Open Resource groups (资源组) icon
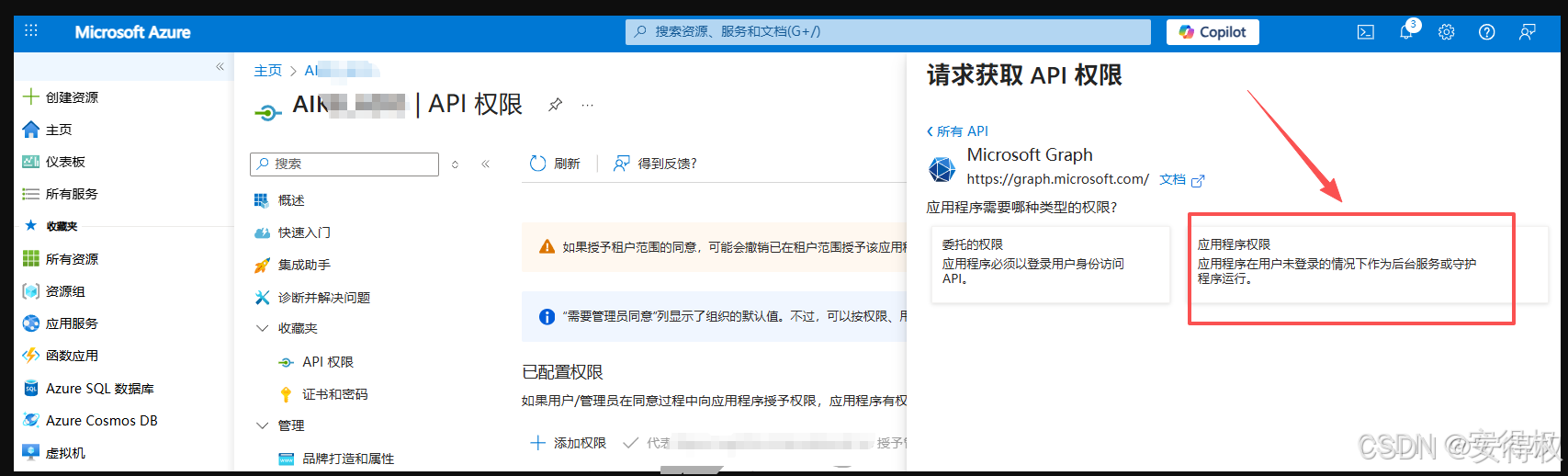Screen dimensions: 1568x476 click(31, 291)
